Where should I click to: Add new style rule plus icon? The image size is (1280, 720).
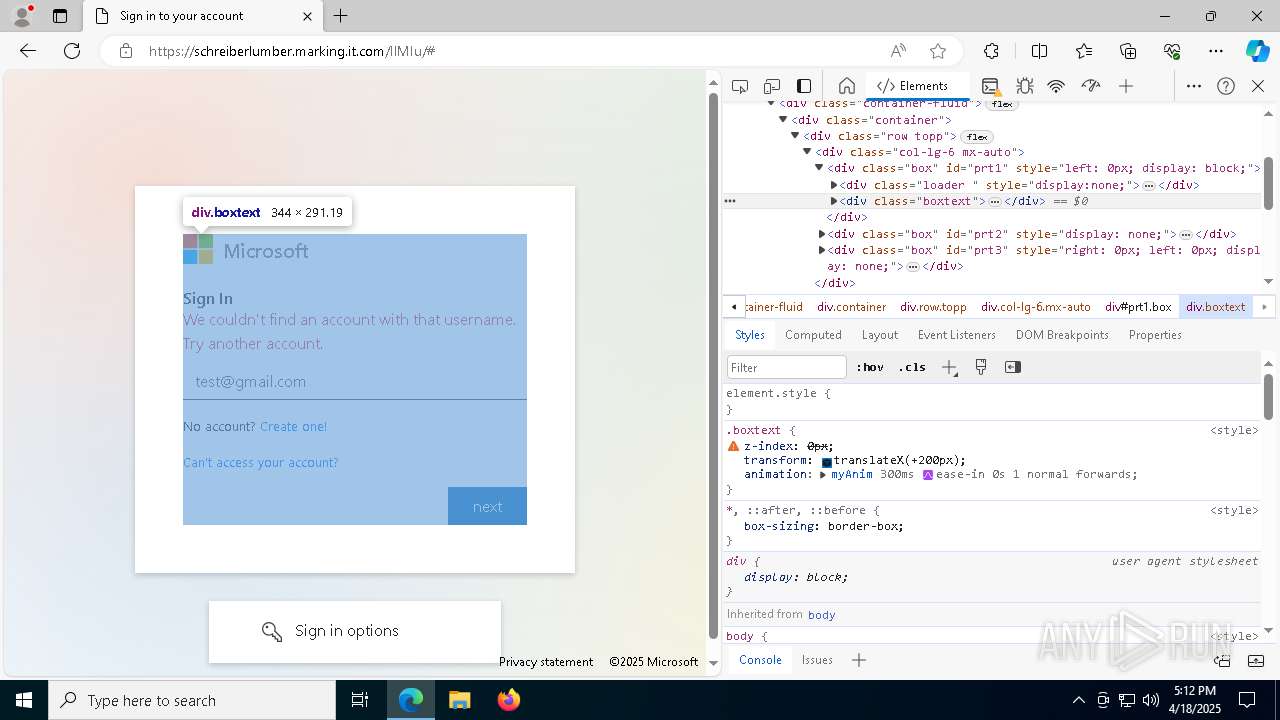click(x=949, y=367)
